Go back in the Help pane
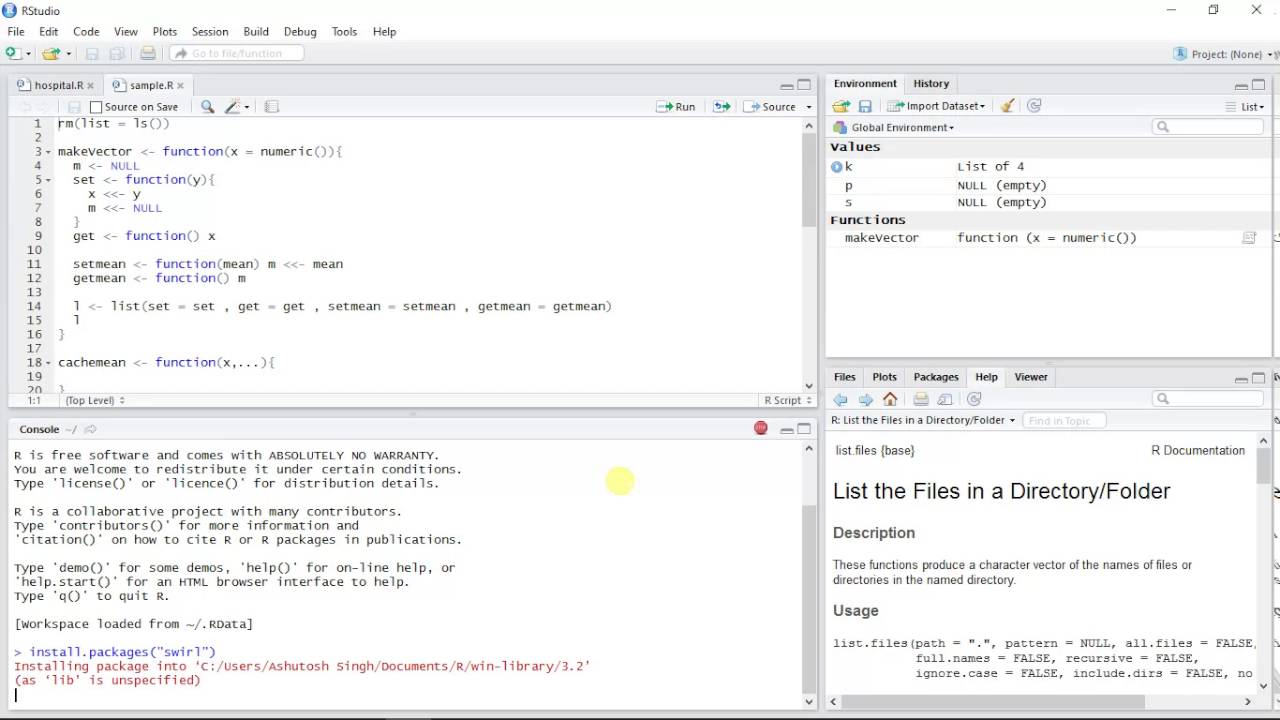Viewport: 1280px width, 720px height. 840,399
